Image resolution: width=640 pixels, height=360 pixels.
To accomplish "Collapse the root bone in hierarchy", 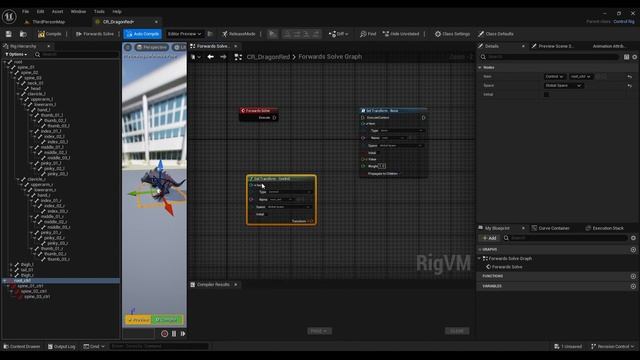I will coord(5,62).
